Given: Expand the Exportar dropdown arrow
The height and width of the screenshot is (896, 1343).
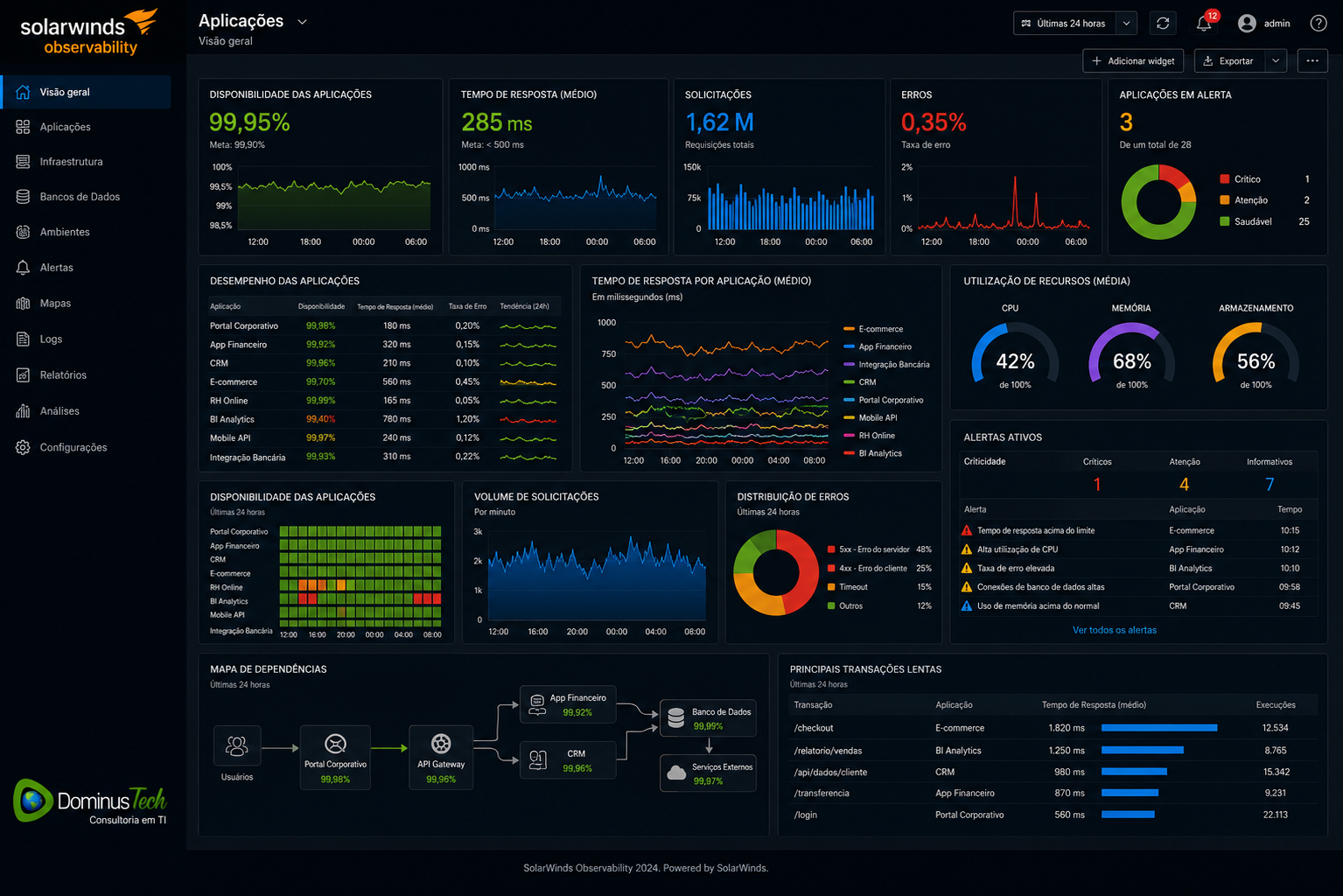Looking at the screenshot, I should point(1276,60).
